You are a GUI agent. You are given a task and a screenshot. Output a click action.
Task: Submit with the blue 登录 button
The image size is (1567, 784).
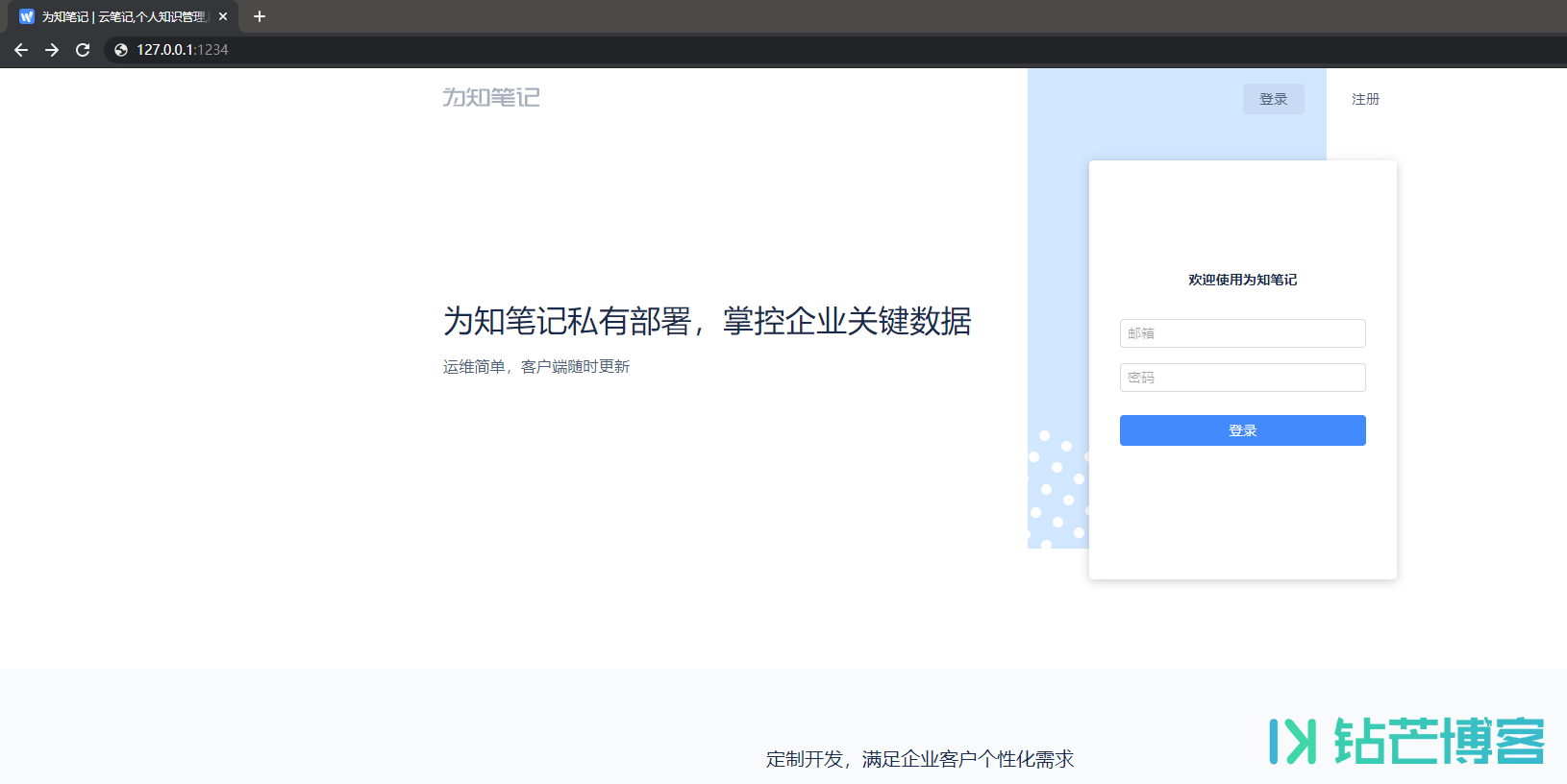point(1243,430)
